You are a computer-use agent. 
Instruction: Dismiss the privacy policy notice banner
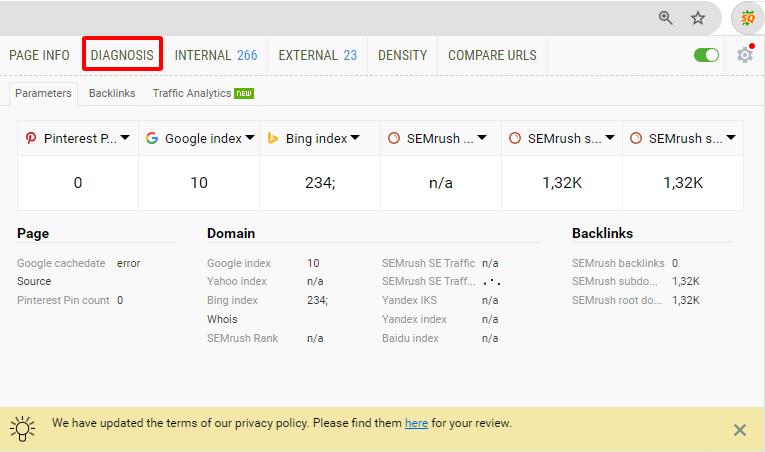click(740, 430)
